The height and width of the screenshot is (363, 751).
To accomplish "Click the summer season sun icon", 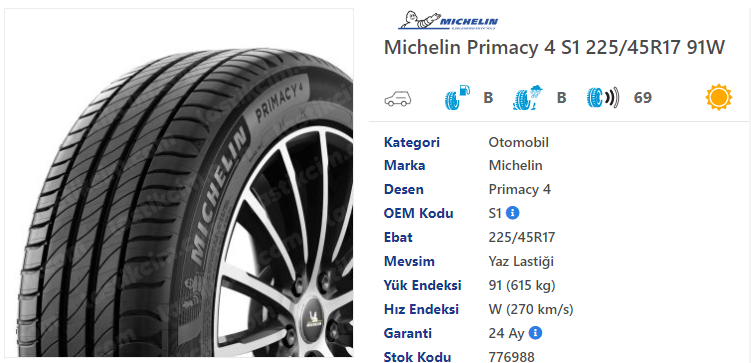I will pos(718,97).
